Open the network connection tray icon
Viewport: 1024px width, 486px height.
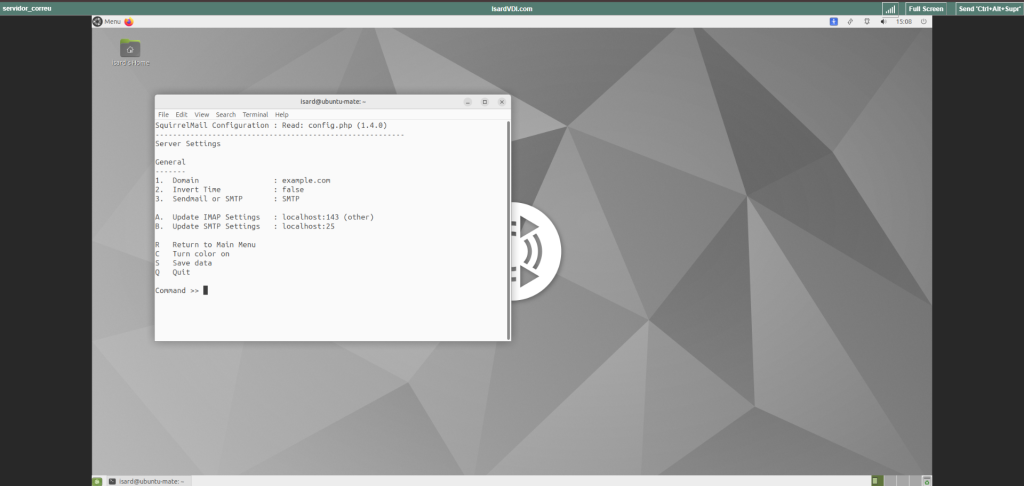[x=850, y=22]
